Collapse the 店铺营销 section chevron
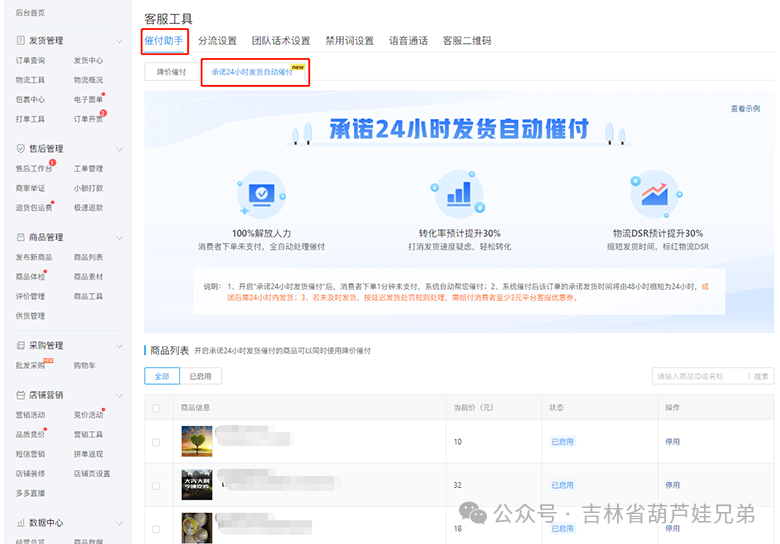This screenshot has width=780, height=544. 119,395
